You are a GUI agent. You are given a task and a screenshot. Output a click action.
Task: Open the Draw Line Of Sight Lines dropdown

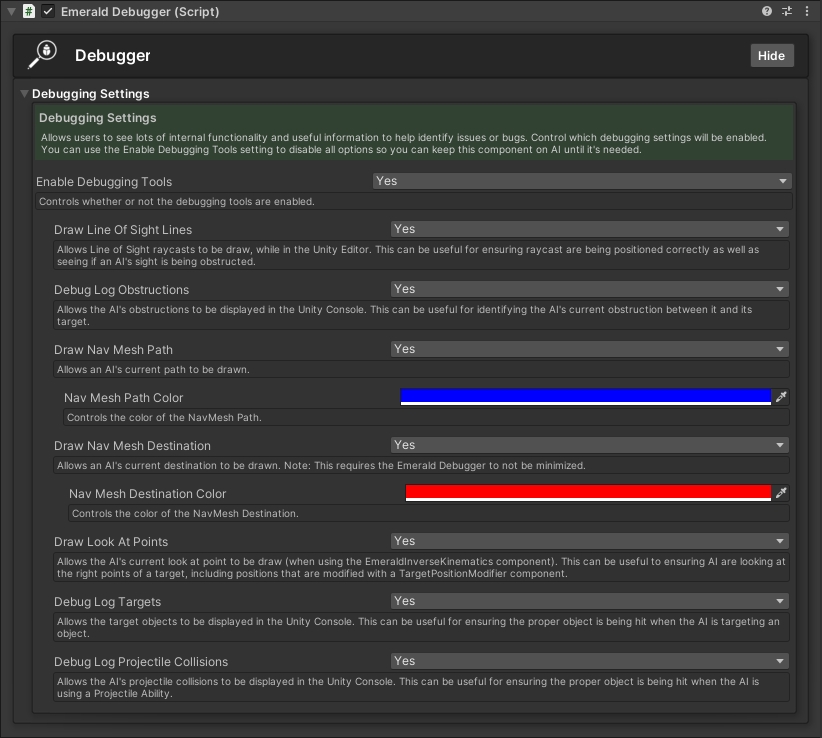(x=590, y=229)
